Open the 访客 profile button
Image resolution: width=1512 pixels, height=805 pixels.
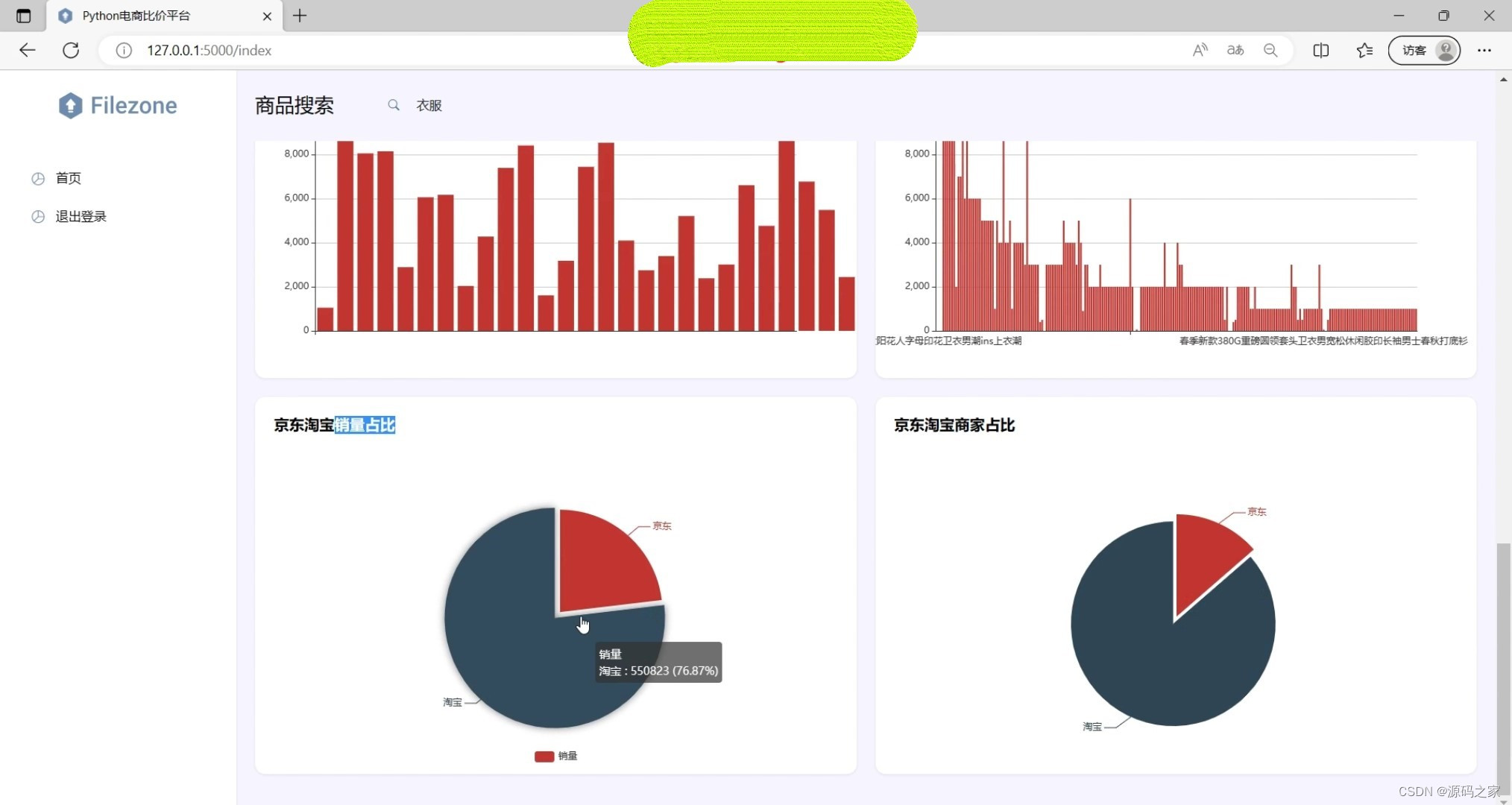pyautogui.click(x=1423, y=50)
